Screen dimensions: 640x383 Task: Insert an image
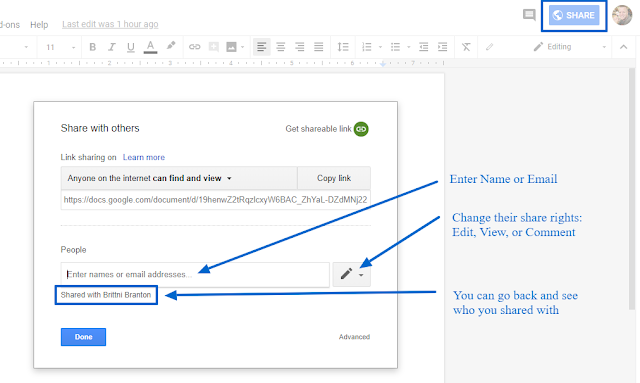[x=231, y=47]
